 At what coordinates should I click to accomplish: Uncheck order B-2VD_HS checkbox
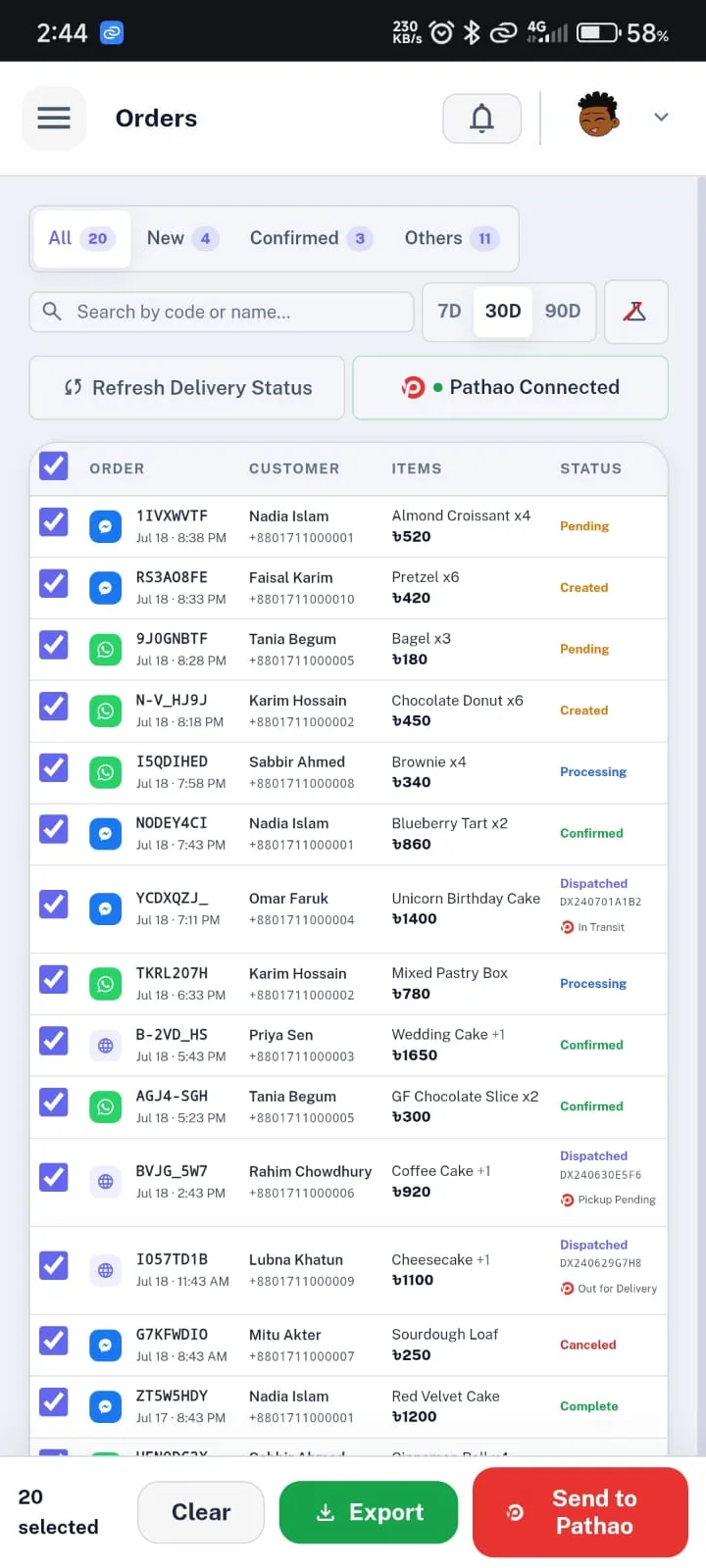(x=54, y=1041)
